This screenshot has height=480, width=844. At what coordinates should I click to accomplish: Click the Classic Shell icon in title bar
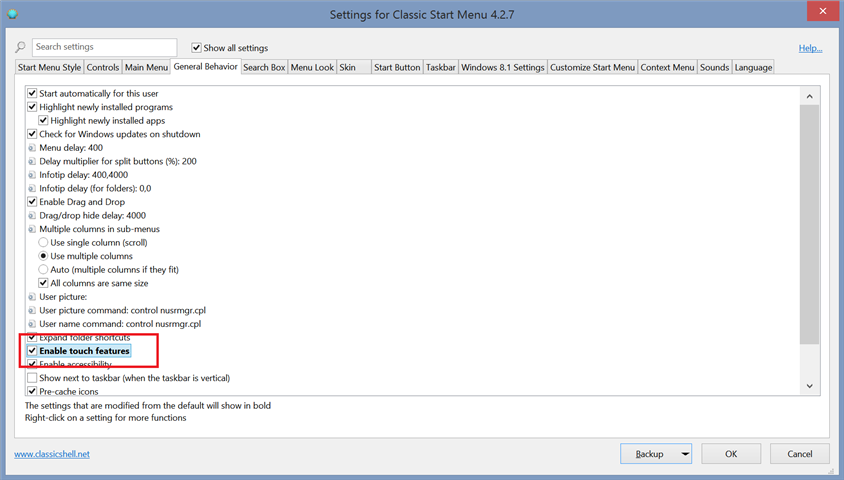click(12, 14)
